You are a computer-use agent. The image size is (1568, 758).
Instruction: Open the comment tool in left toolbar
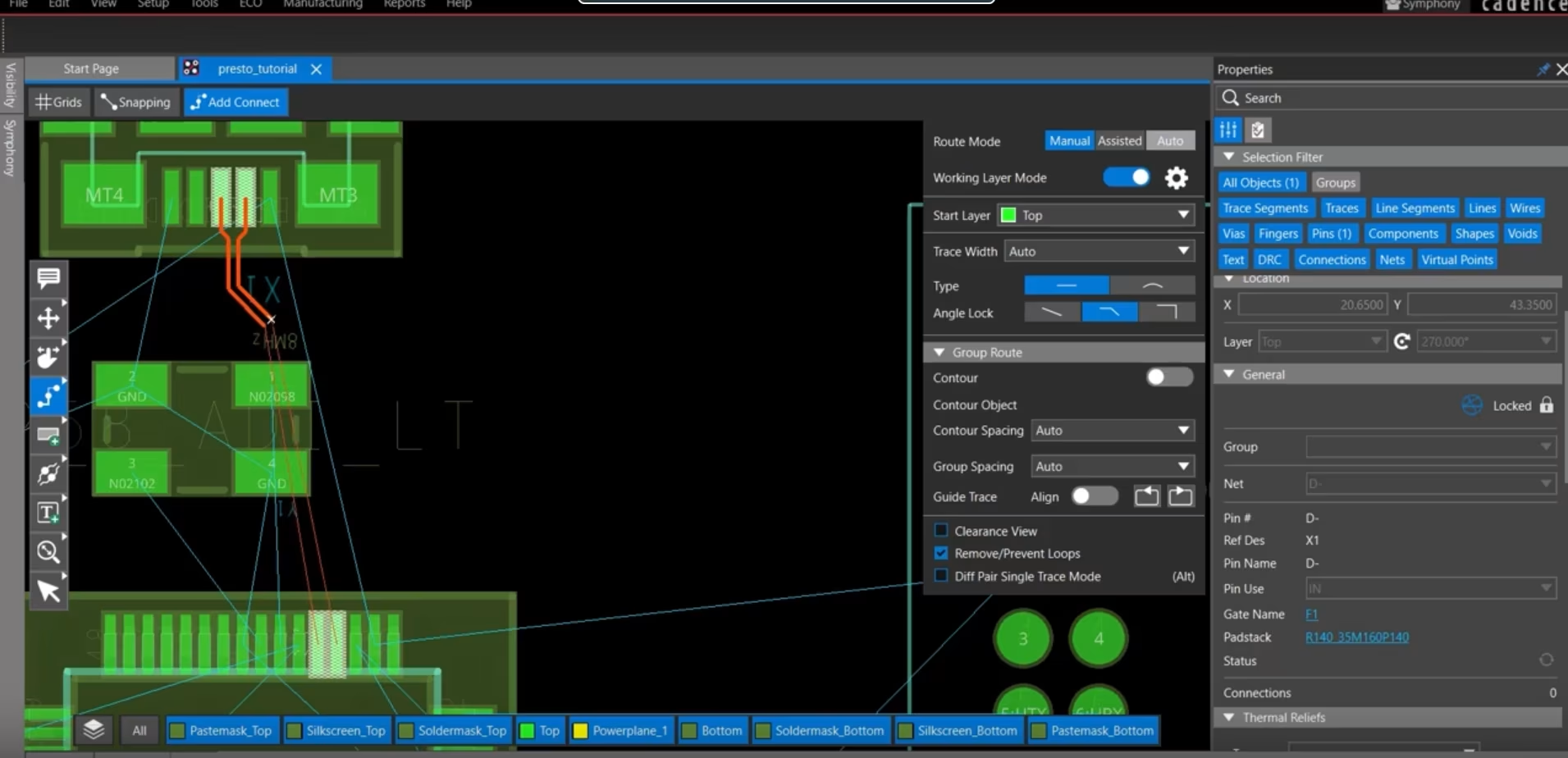pyautogui.click(x=48, y=279)
